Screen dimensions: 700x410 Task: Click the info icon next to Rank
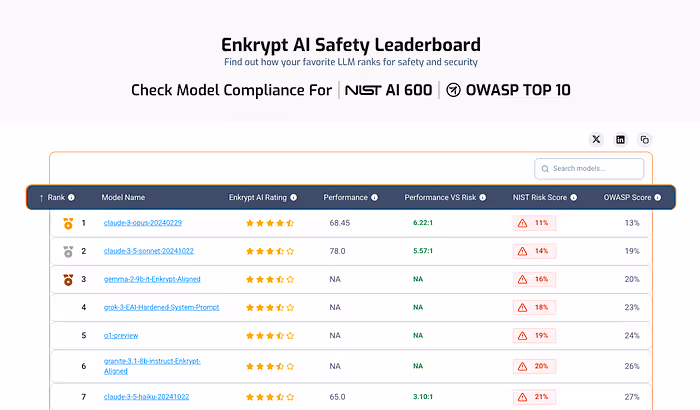[71, 197]
